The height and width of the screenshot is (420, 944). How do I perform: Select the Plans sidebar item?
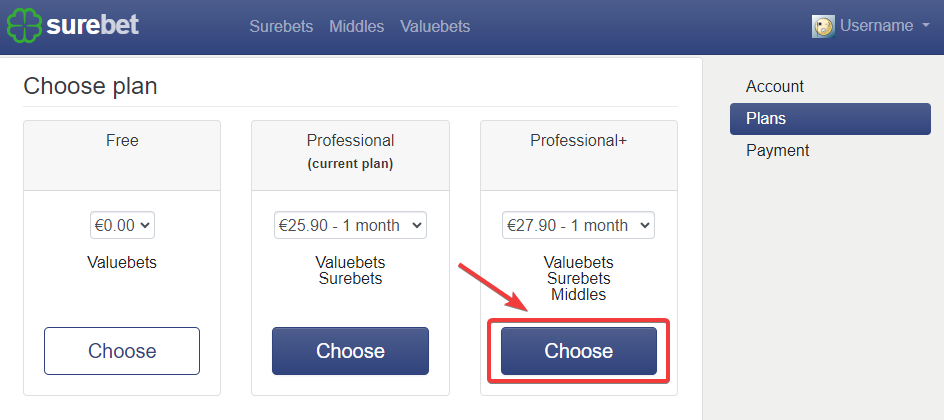click(x=830, y=119)
